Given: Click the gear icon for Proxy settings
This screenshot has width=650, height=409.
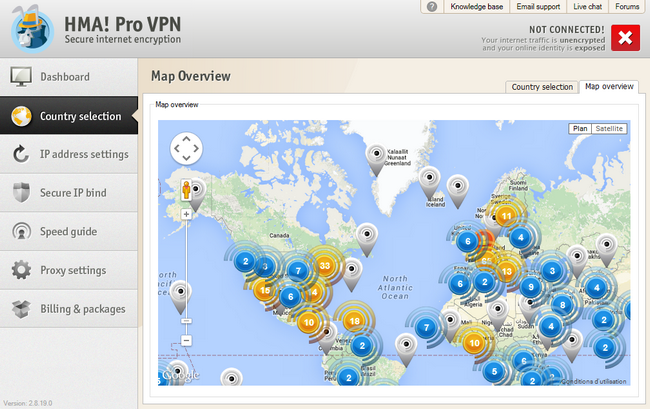Looking at the screenshot, I should (21, 270).
